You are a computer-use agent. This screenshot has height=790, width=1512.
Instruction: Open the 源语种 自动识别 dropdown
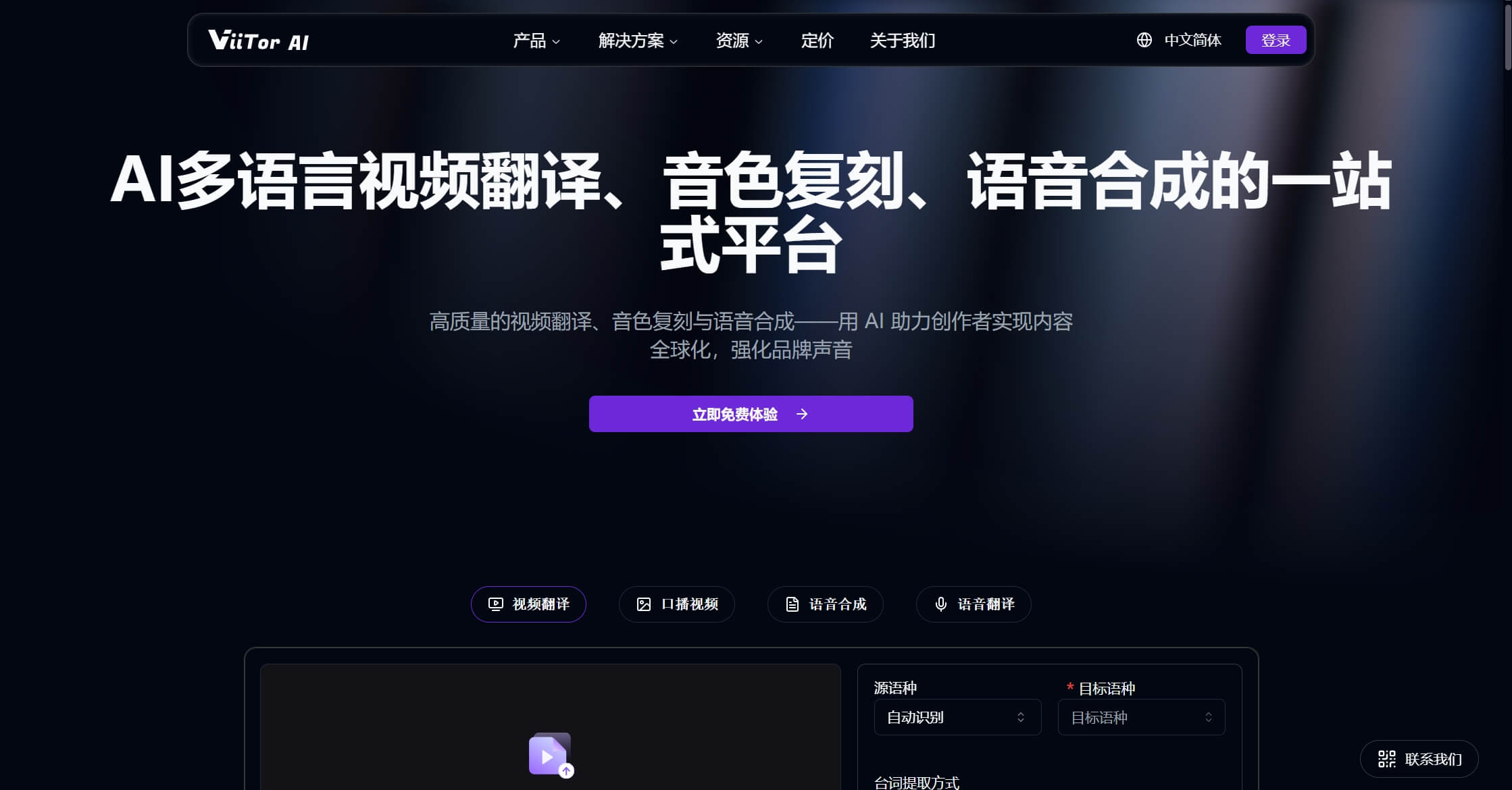click(x=957, y=717)
